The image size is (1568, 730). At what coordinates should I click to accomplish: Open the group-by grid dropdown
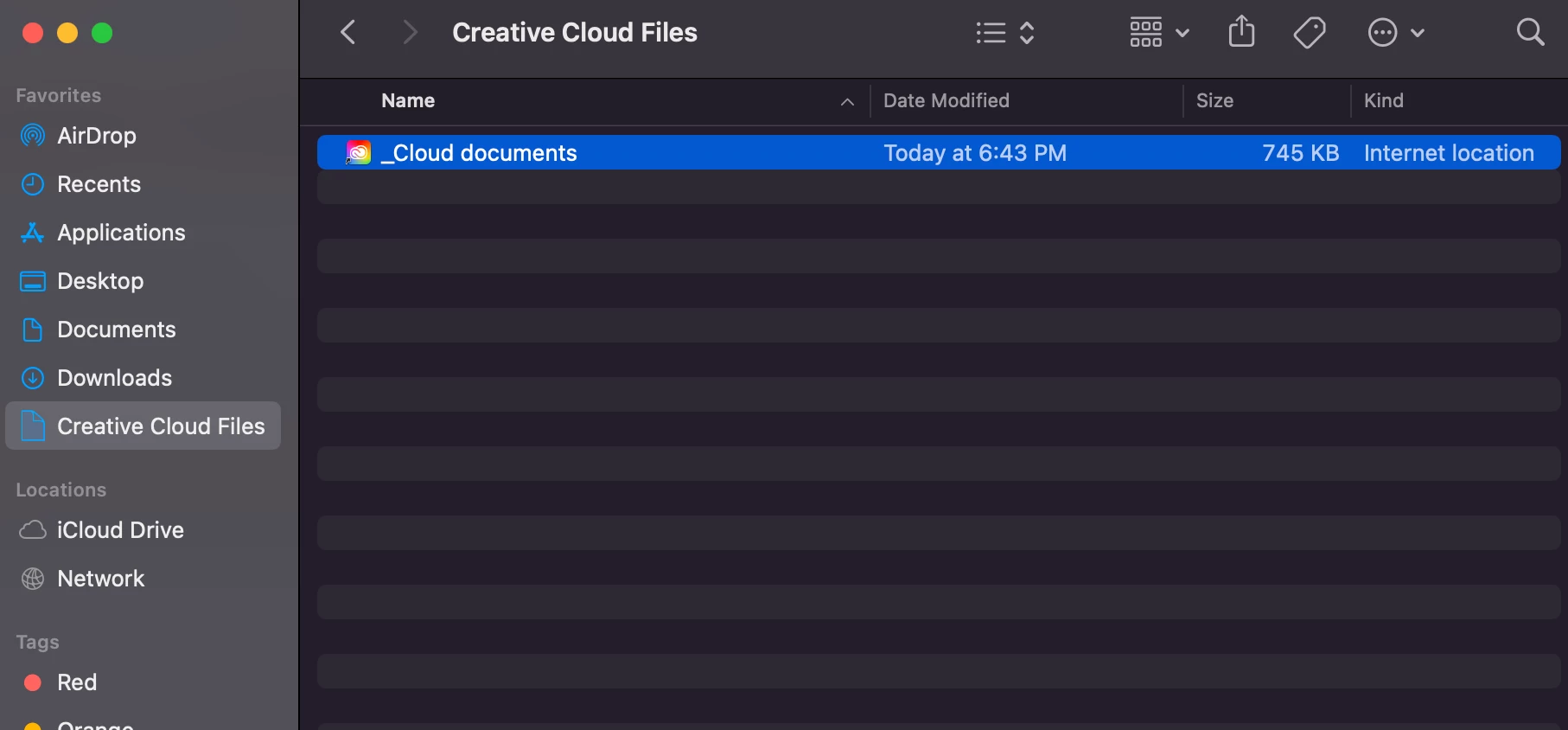pyautogui.click(x=1160, y=33)
